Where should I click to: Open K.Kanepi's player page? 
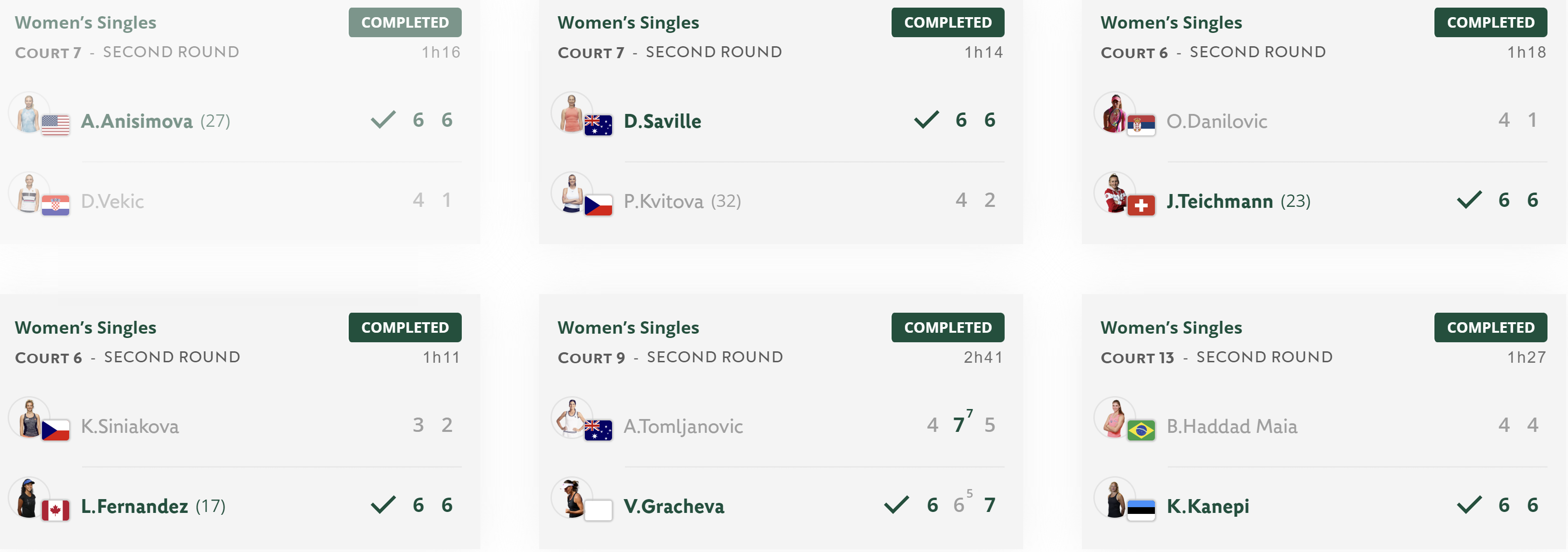click(x=1208, y=506)
